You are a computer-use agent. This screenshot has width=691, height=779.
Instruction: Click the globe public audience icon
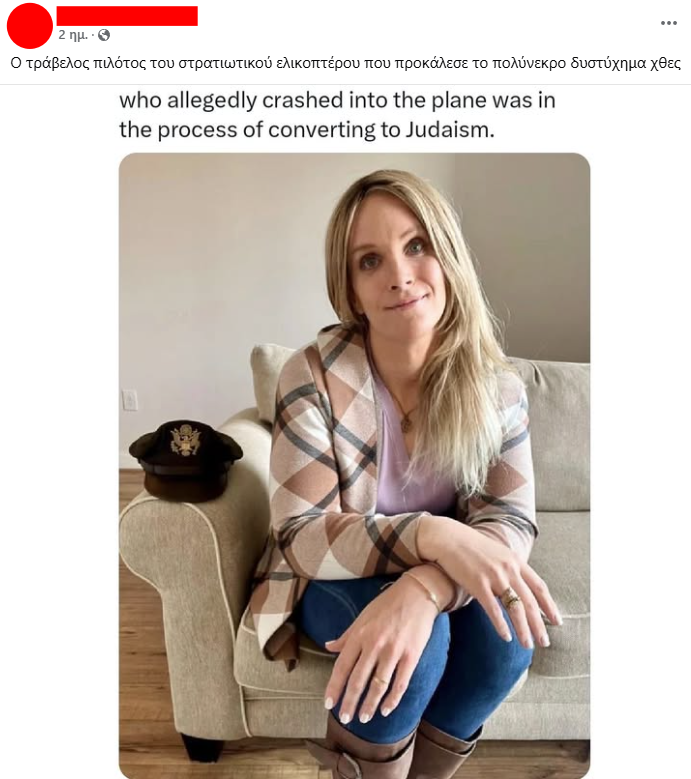coord(104,35)
